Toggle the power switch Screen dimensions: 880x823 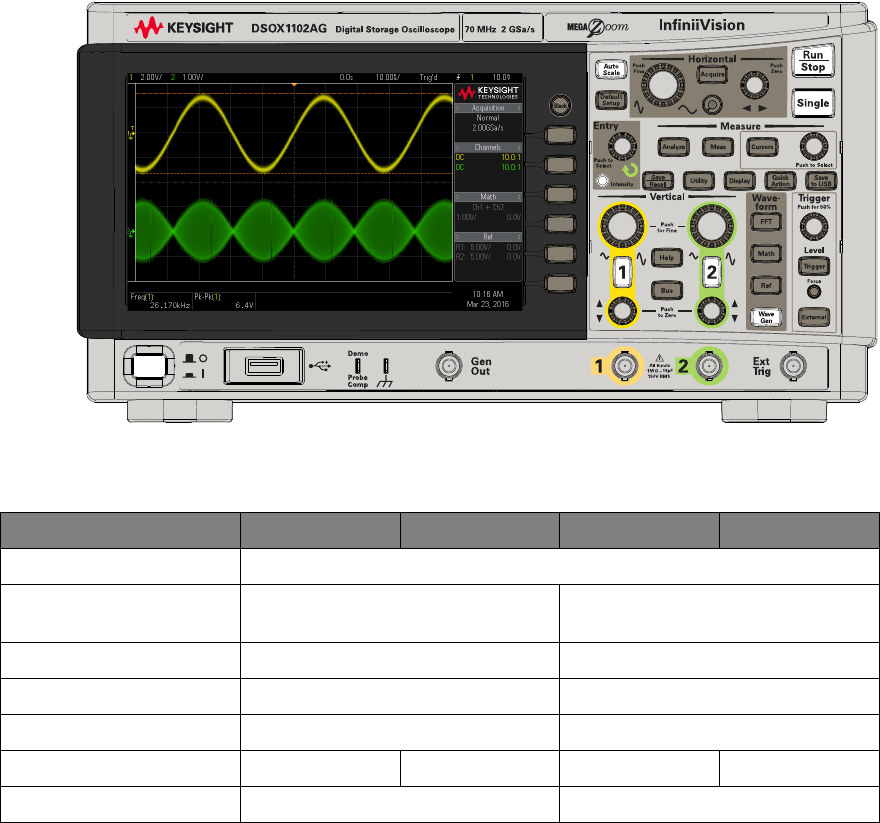coord(149,367)
